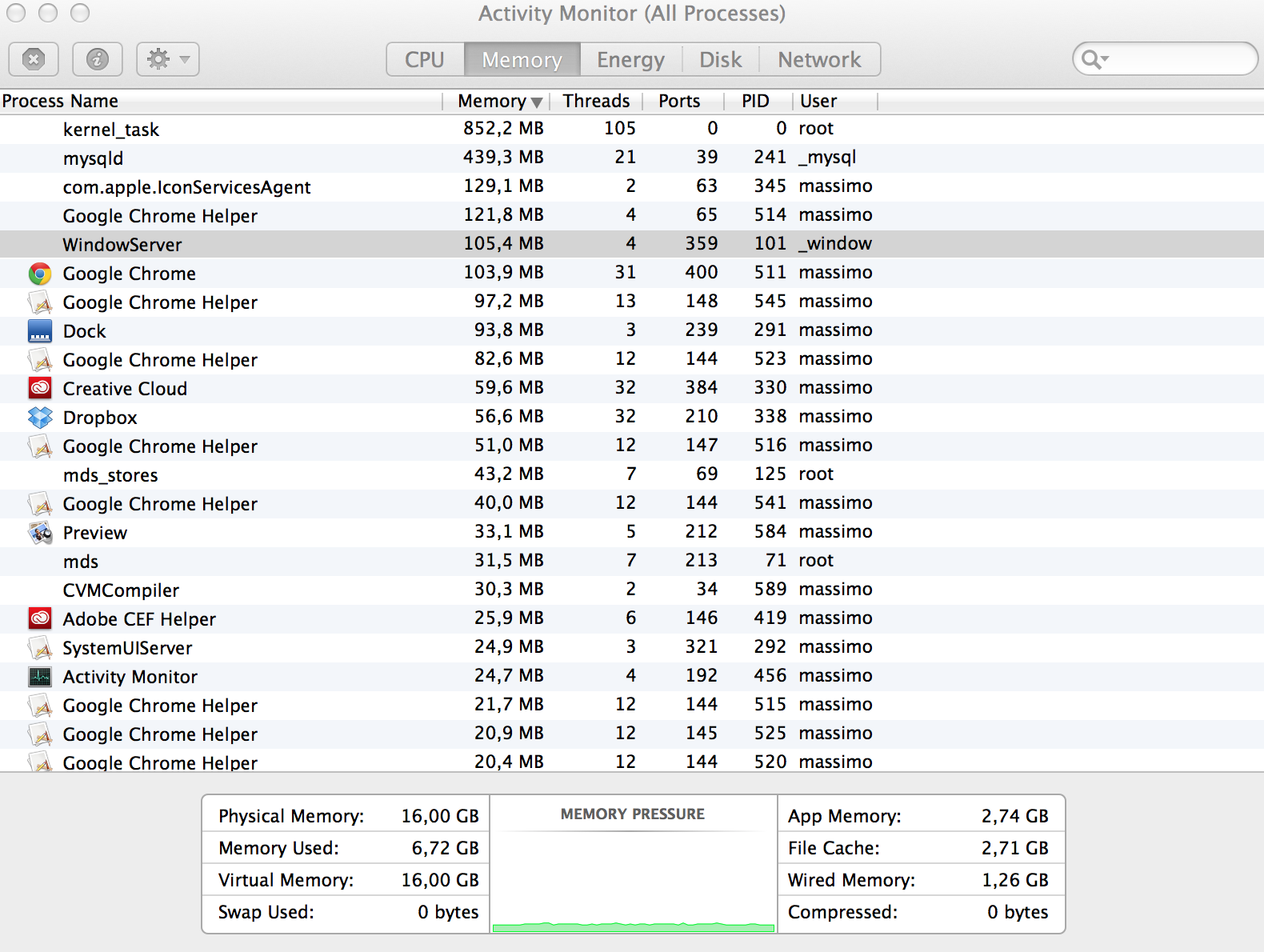Sort by the Process Name column header
Image resolution: width=1264 pixels, height=952 pixels.
tap(221, 101)
